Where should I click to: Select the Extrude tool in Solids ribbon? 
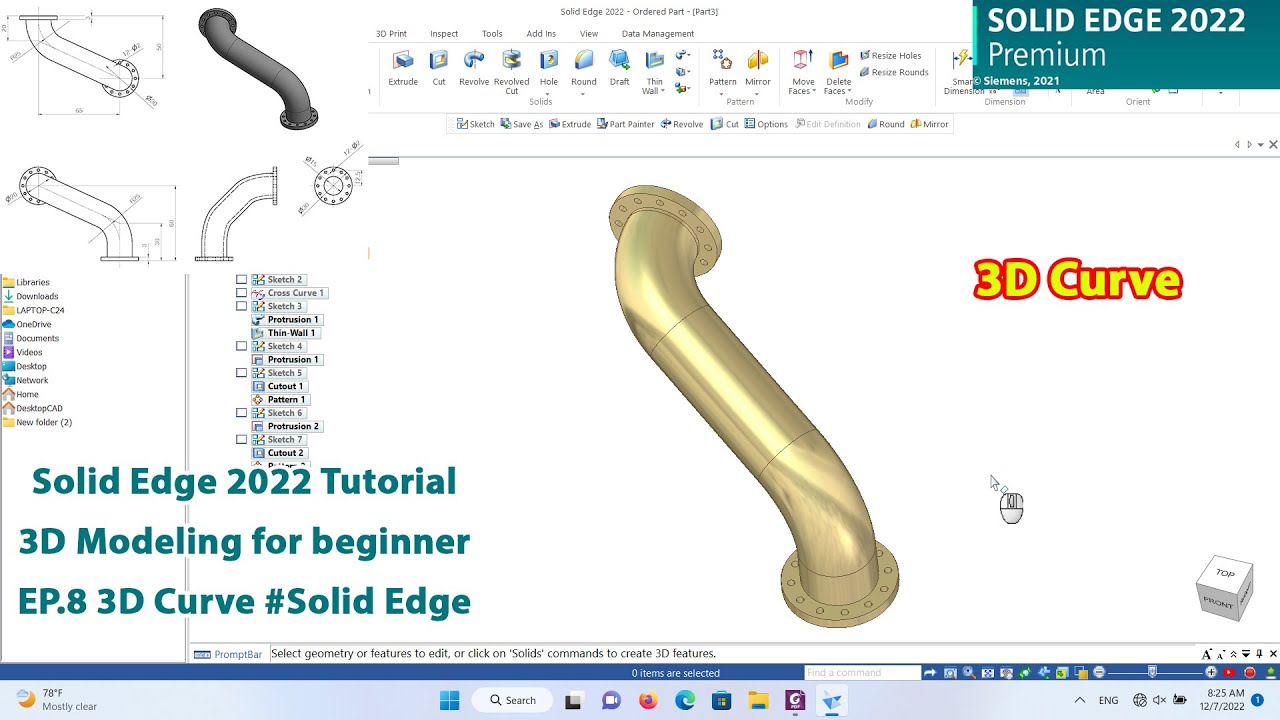[x=403, y=68]
